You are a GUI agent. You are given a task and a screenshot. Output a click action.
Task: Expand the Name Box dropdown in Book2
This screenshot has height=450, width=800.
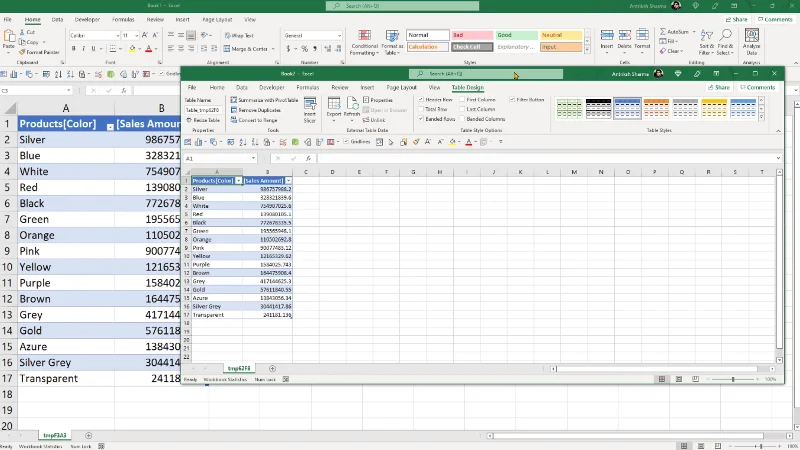(x=253, y=159)
